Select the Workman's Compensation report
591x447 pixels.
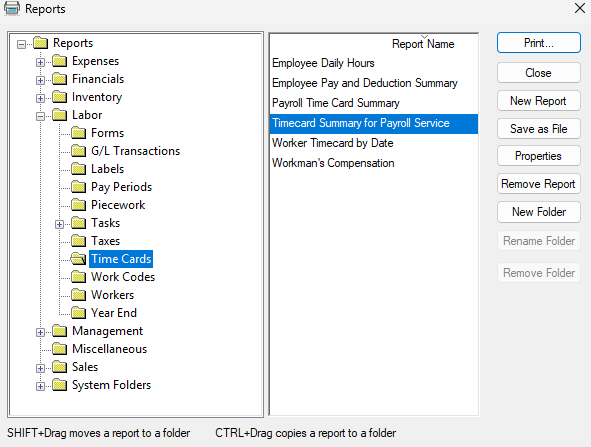(x=333, y=163)
